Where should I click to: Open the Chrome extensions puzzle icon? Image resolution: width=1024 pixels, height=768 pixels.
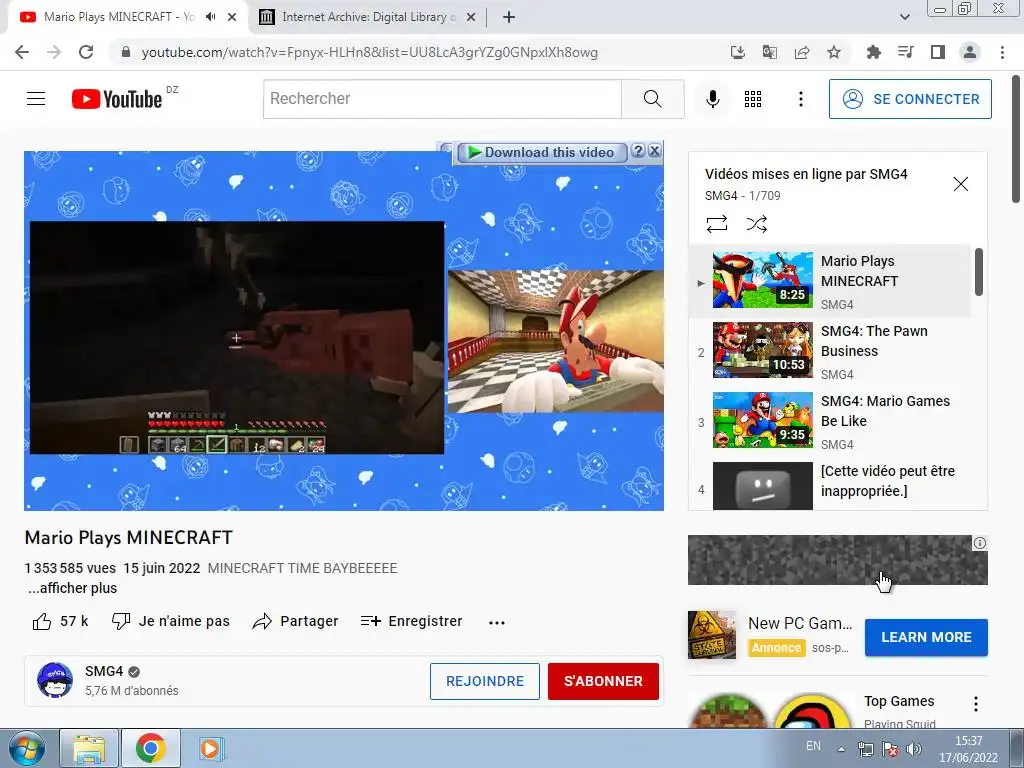tap(873, 52)
